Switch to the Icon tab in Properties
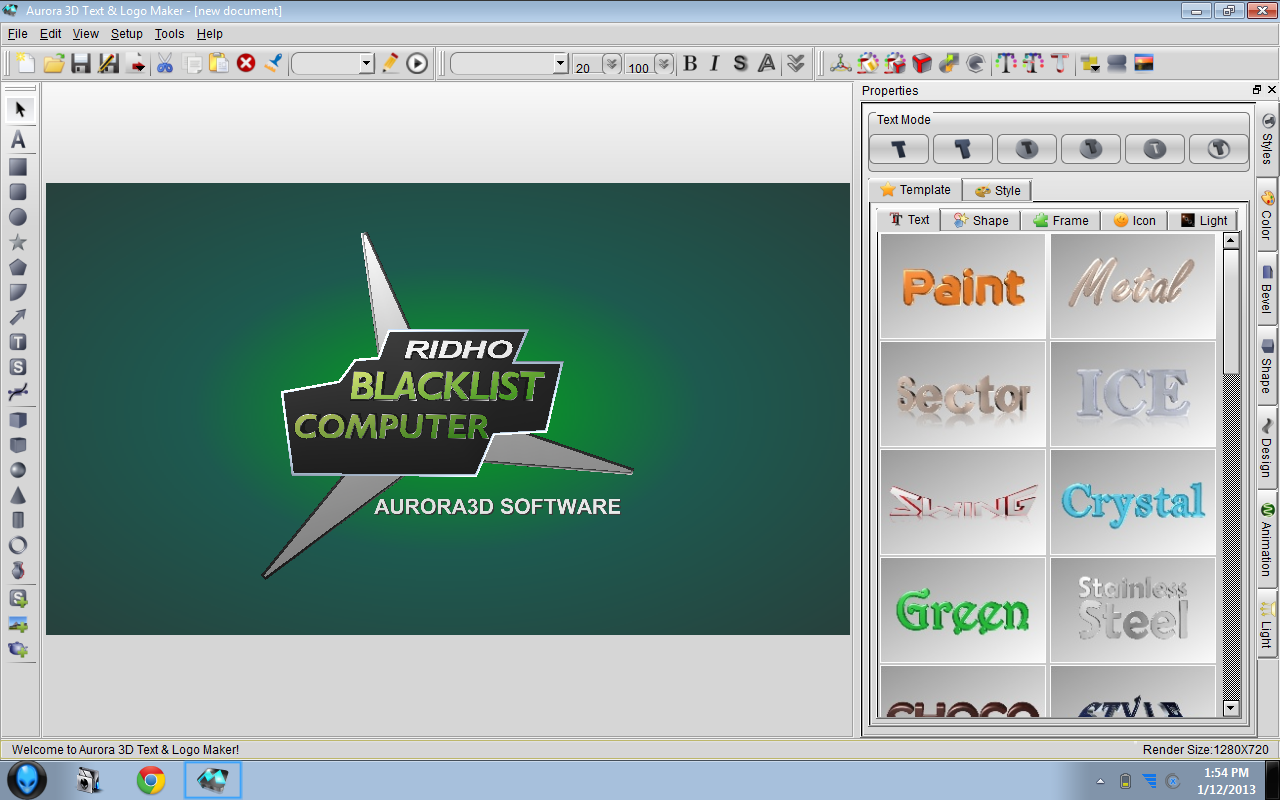Image resolution: width=1280 pixels, height=800 pixels. 1134,220
